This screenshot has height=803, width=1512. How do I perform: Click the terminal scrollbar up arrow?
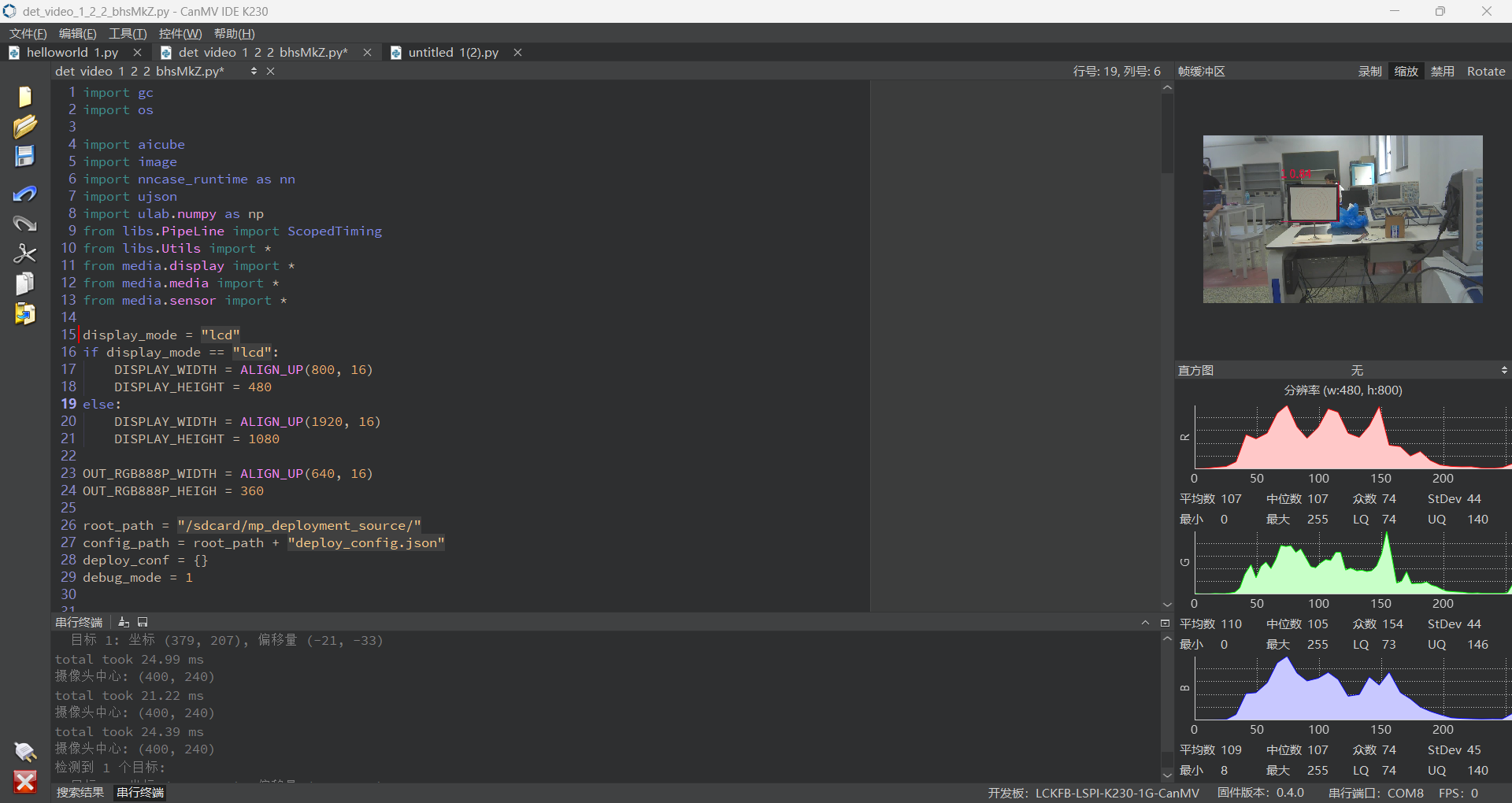click(1167, 638)
